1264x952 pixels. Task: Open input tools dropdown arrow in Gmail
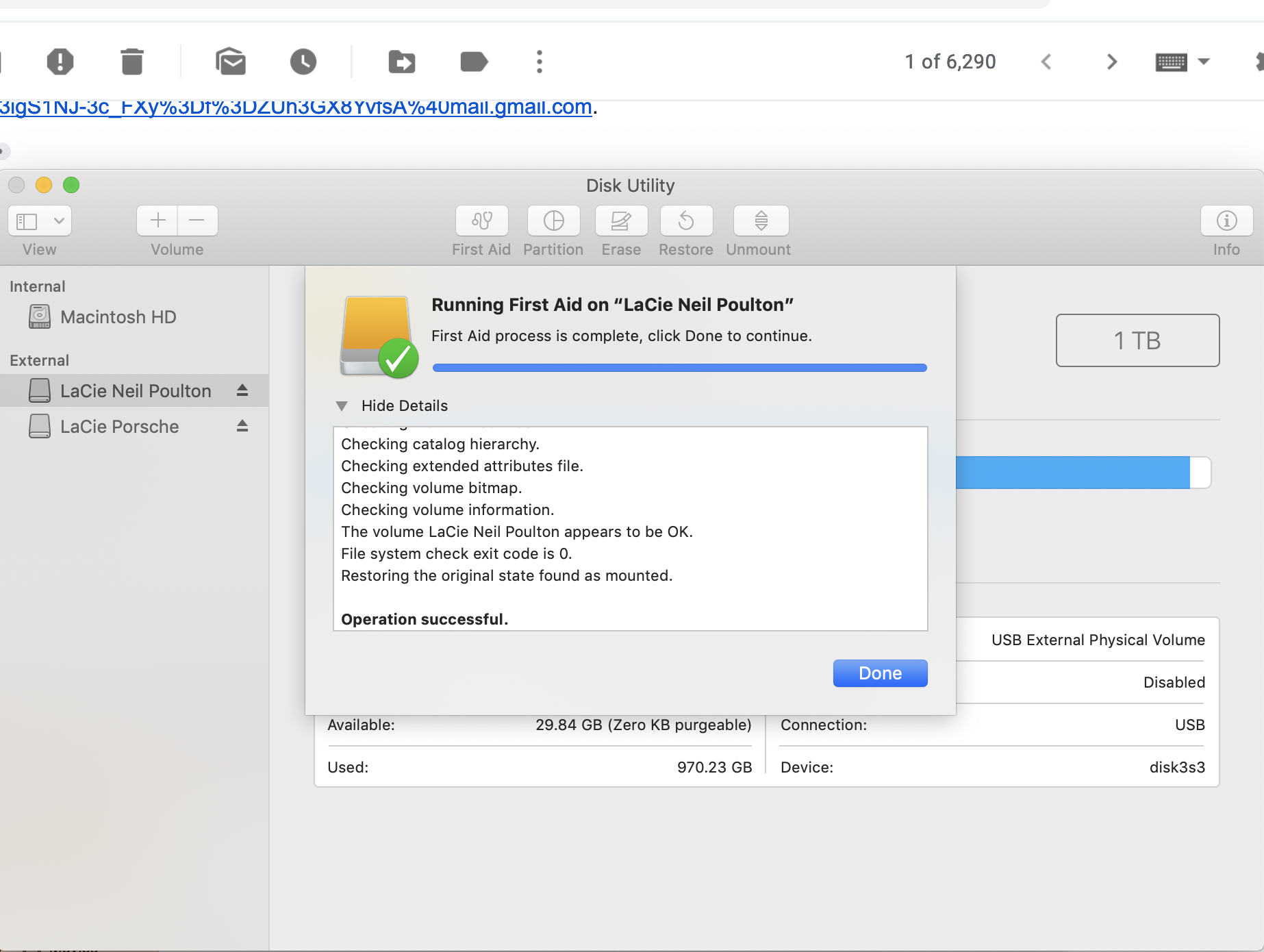(1204, 62)
